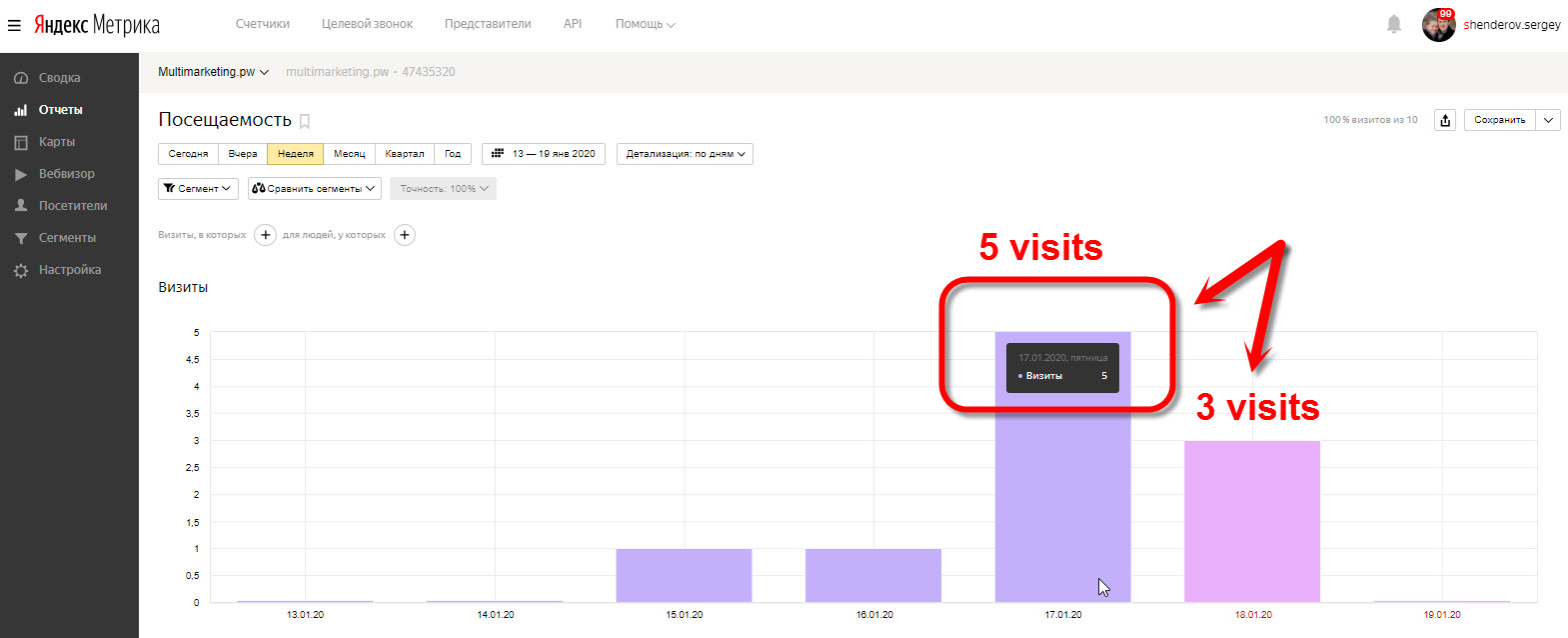The image size is (1568, 638).
Task: Open date range 13 — 19 янв 2020
Action: click(544, 154)
